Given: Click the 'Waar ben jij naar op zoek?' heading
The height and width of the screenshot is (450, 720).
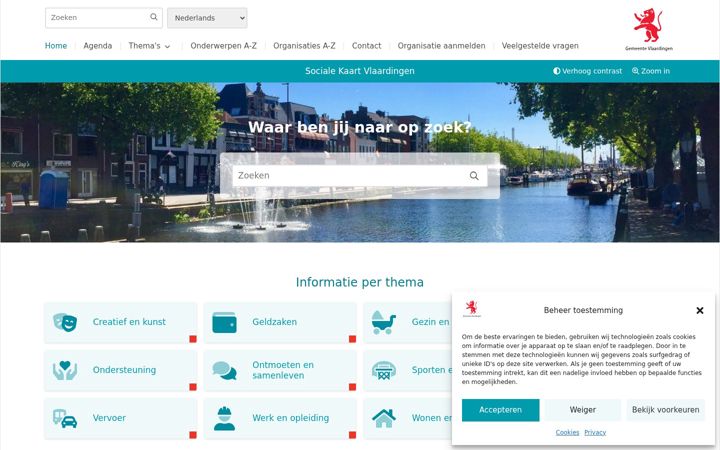Looking at the screenshot, I should [x=360, y=127].
